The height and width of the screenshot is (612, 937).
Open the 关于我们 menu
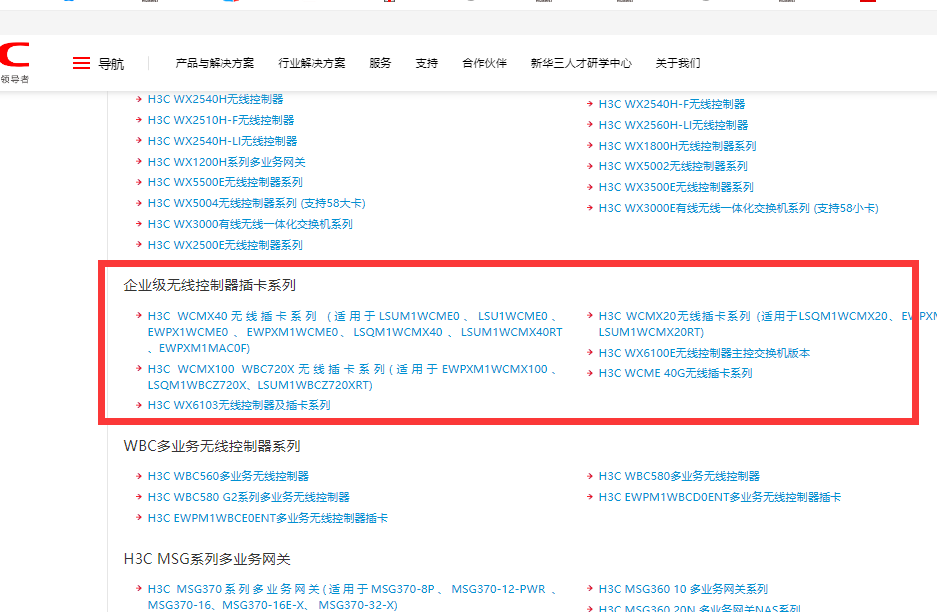(678, 63)
